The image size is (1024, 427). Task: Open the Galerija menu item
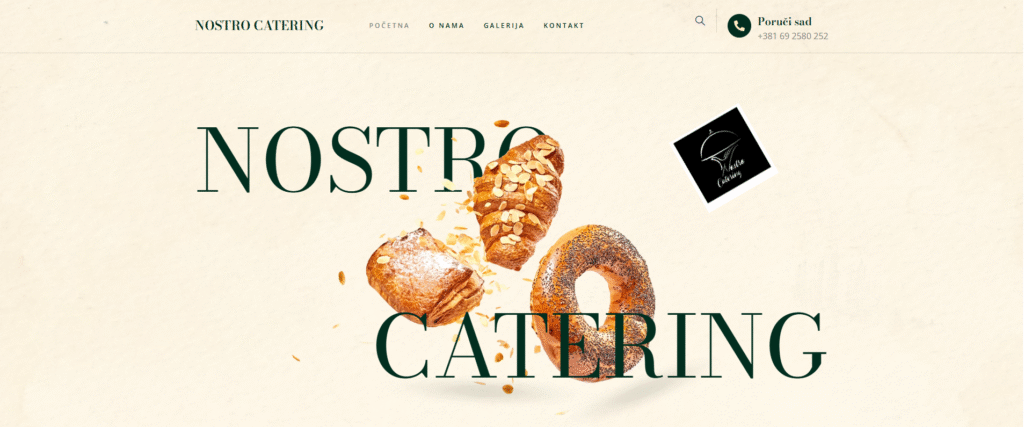504,26
